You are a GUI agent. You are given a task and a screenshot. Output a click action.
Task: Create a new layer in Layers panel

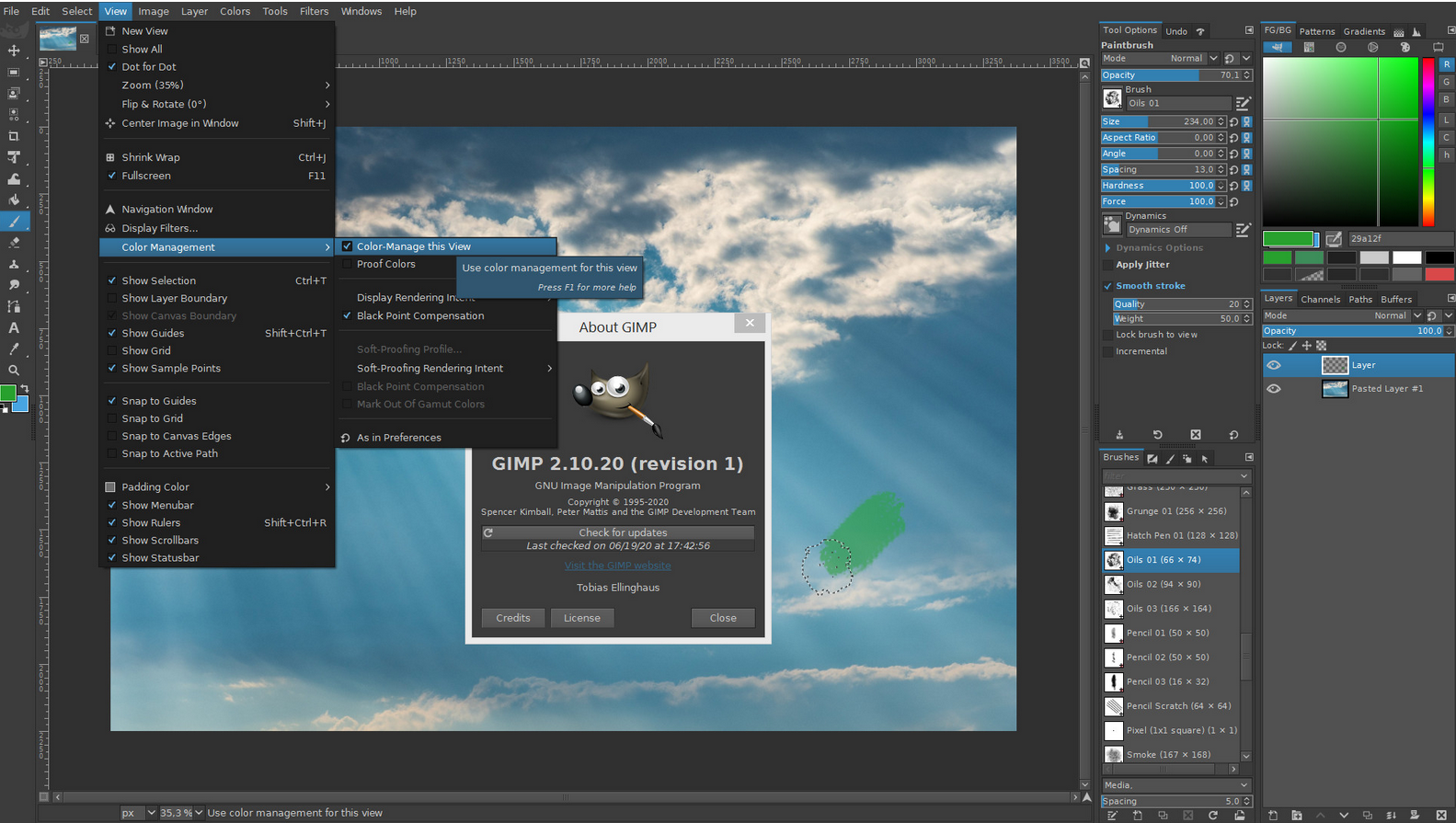coord(1273,815)
